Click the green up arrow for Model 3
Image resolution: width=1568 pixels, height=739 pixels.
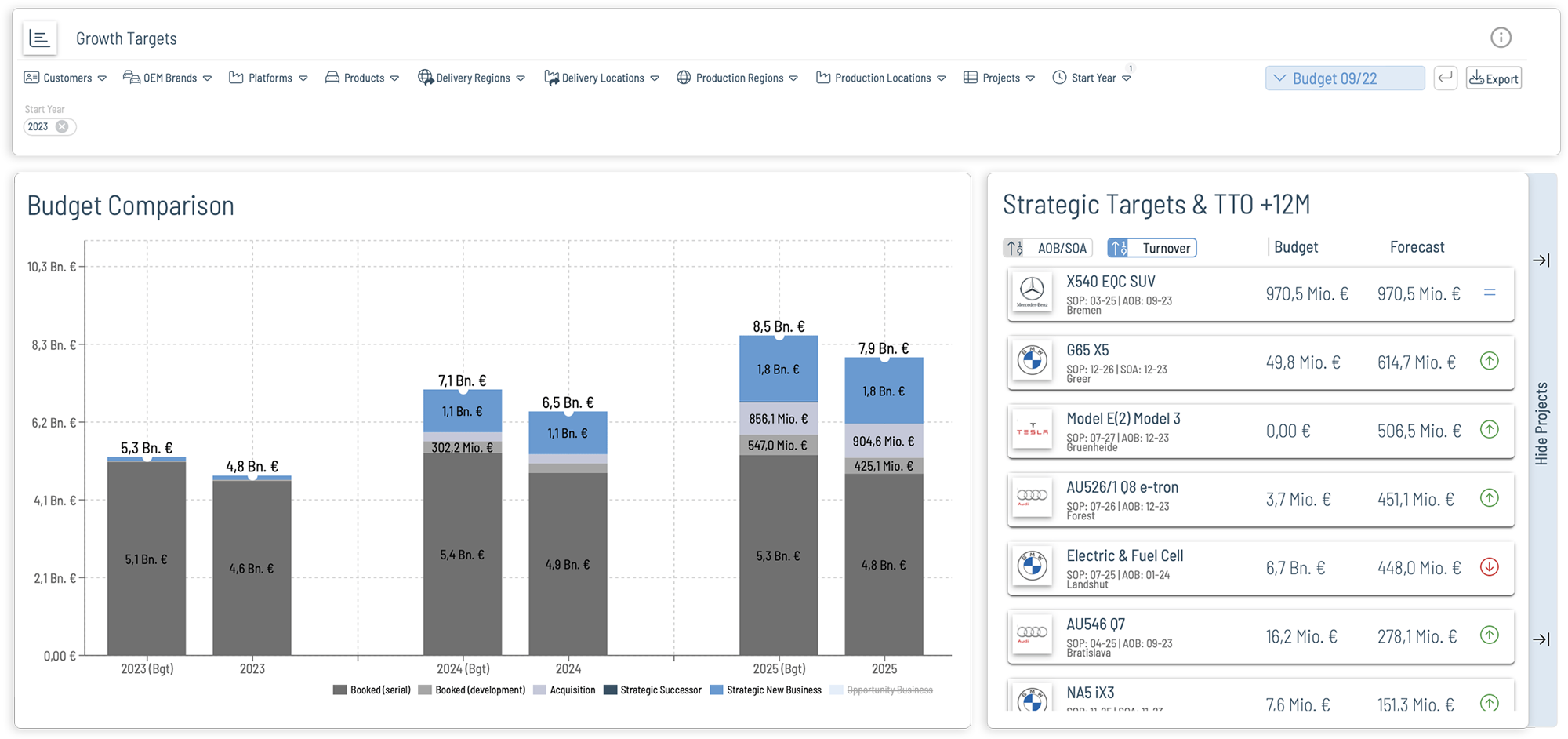pos(1490,429)
